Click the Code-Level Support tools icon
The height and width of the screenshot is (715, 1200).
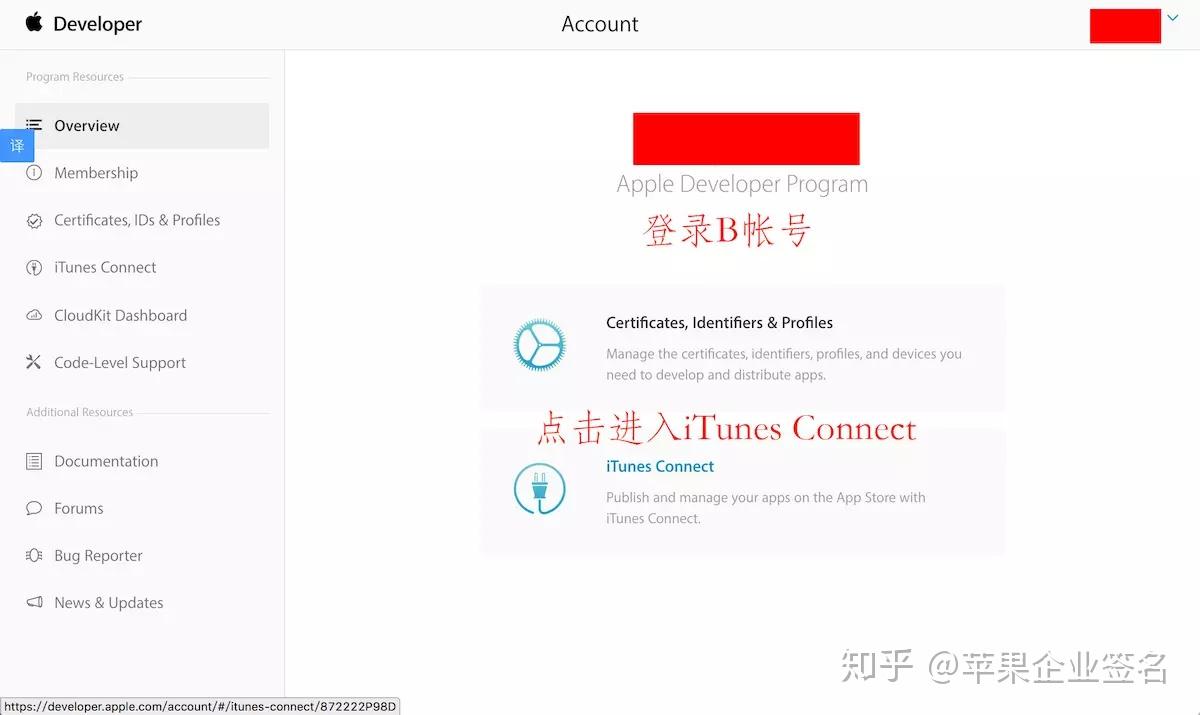(x=34, y=362)
